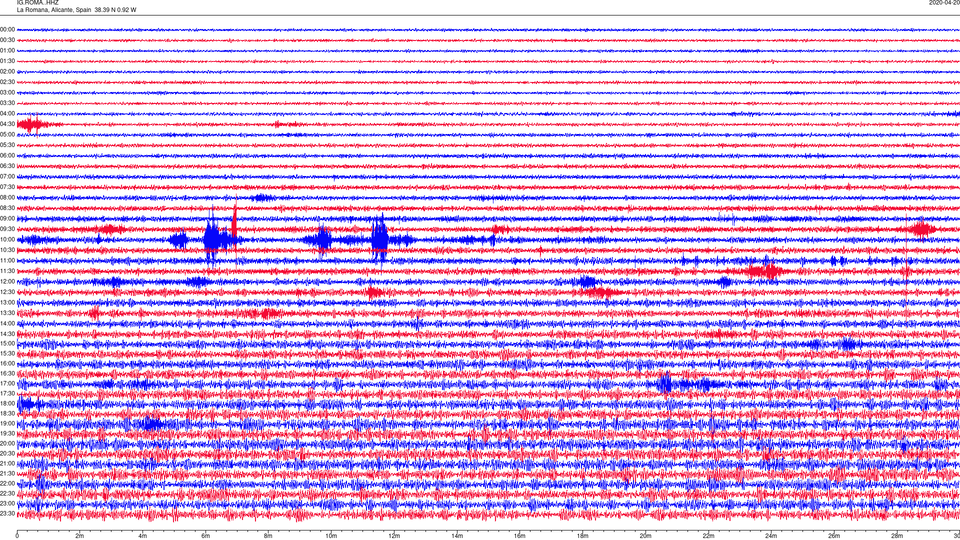Click the 8m tick on the minute axis
The height and width of the screenshot is (540, 960).
[268, 536]
